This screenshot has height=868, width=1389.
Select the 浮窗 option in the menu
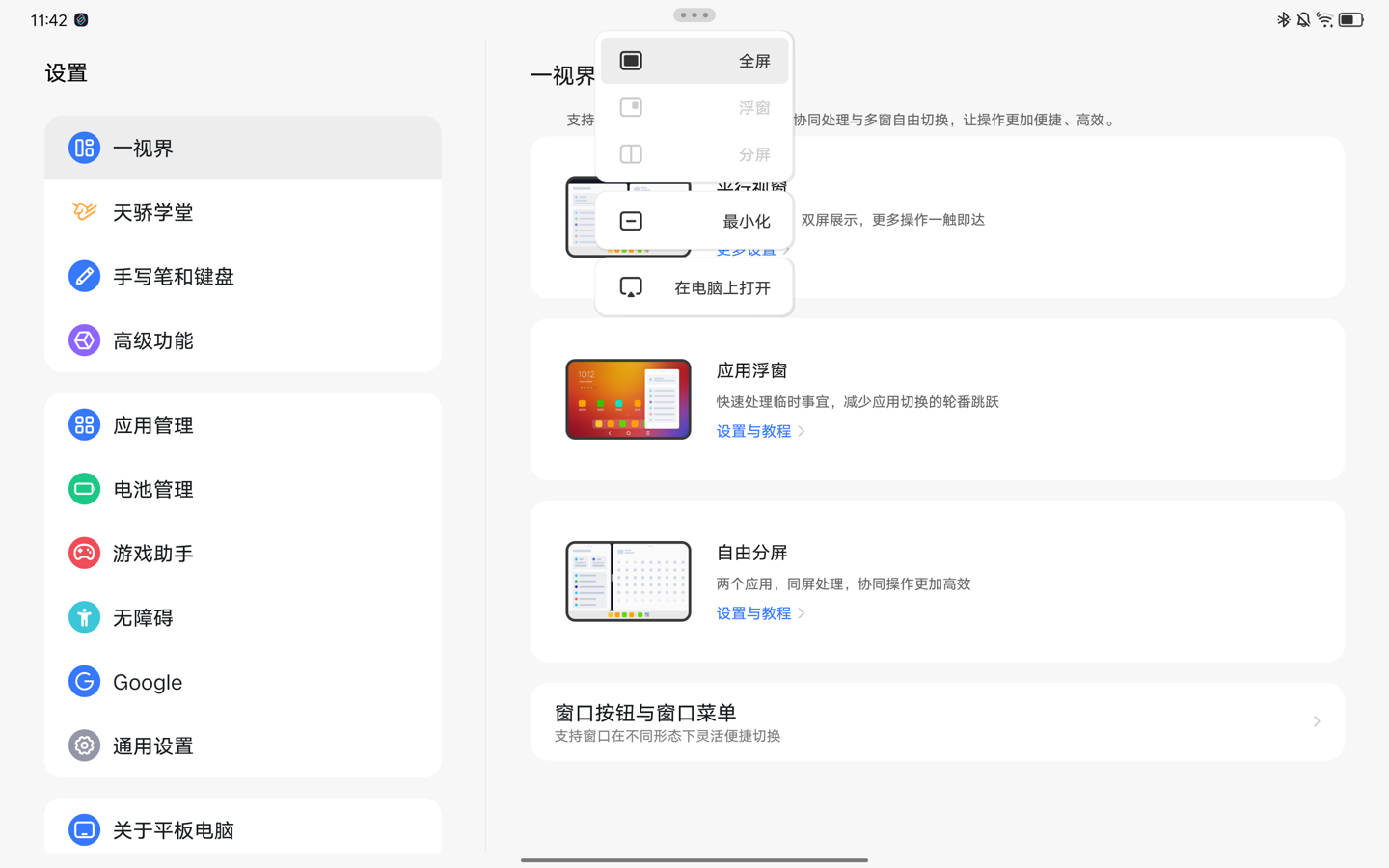click(694, 107)
